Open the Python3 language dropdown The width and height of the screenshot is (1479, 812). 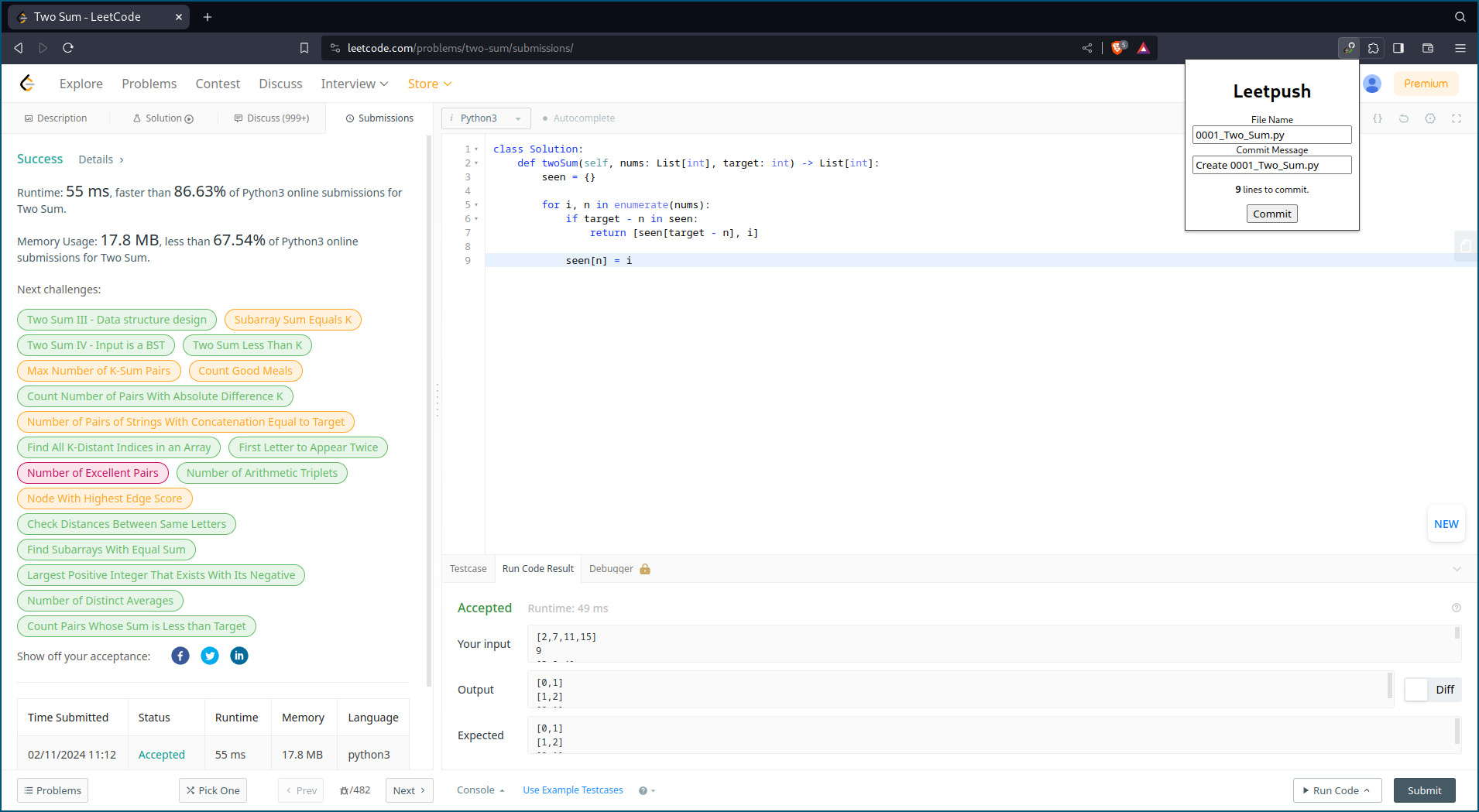coord(486,118)
